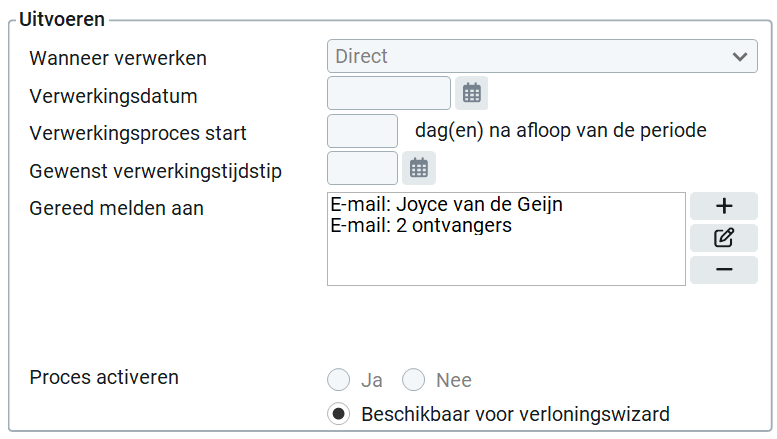This screenshot has height=439, width=777.
Task: Click the Gereed melden aan label
Action: pyautogui.click(x=116, y=209)
